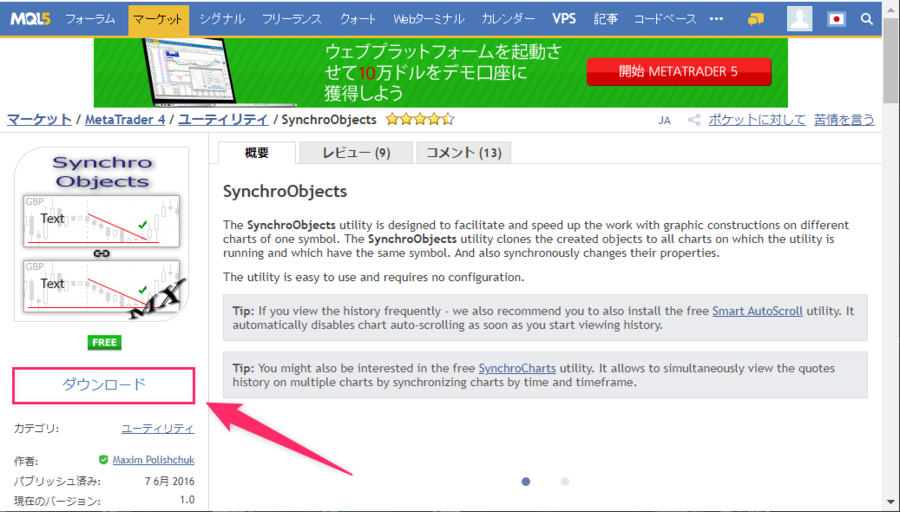Click the 苦情を言う link

(844, 119)
